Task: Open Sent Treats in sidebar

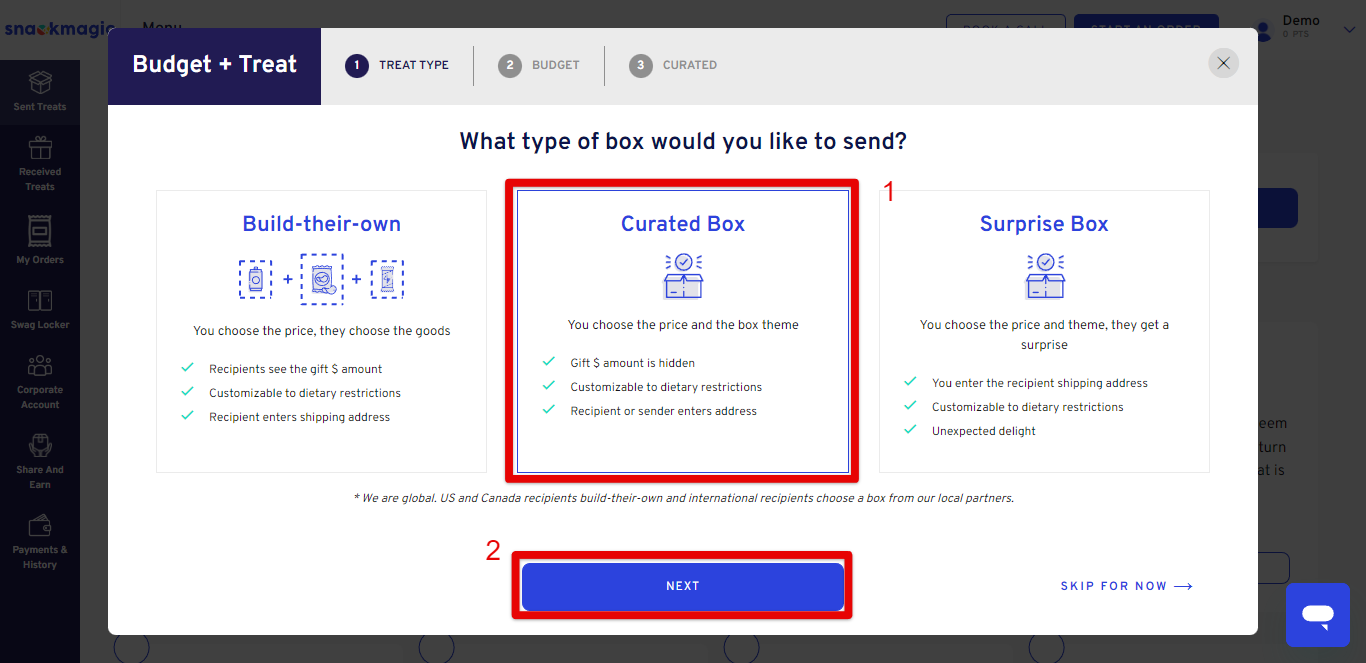Action: coord(40,91)
